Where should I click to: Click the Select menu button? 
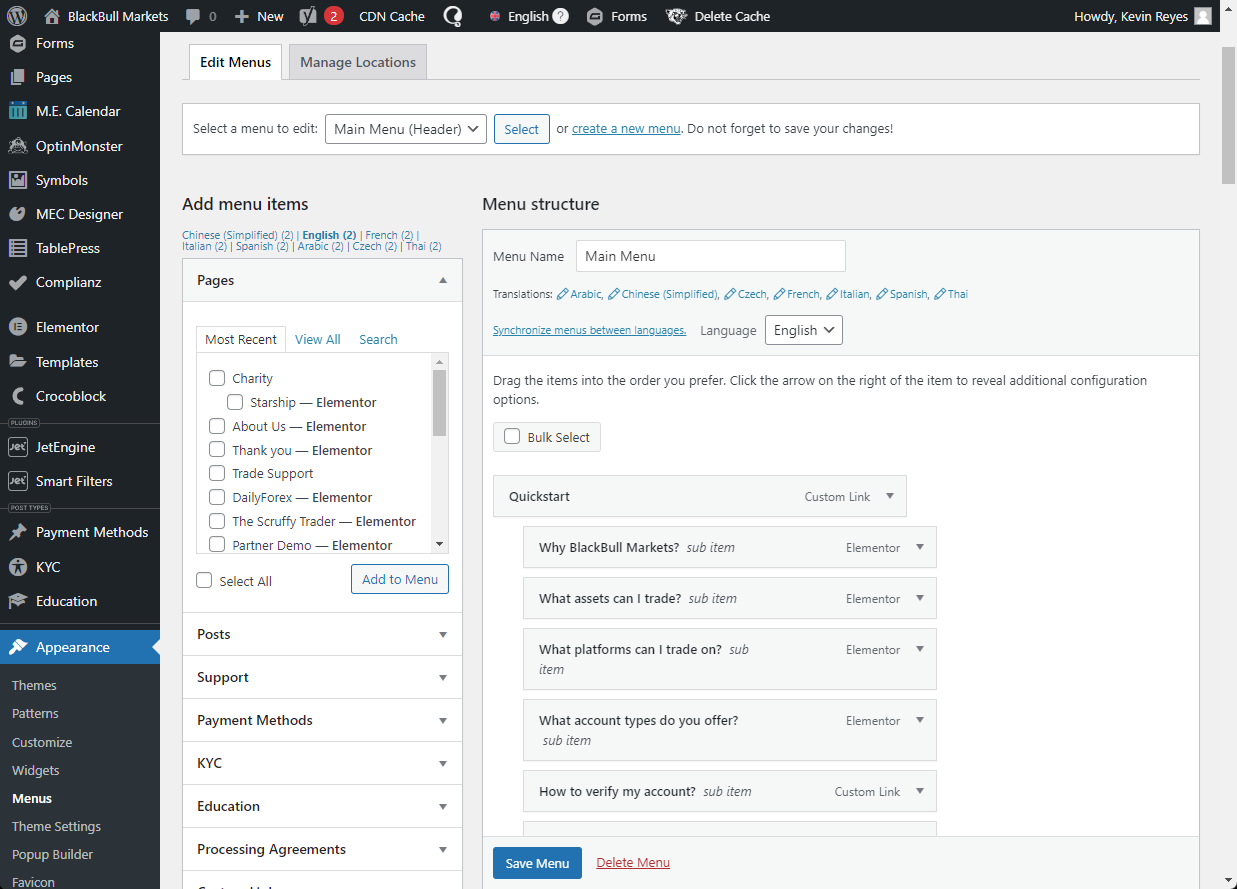pos(522,129)
